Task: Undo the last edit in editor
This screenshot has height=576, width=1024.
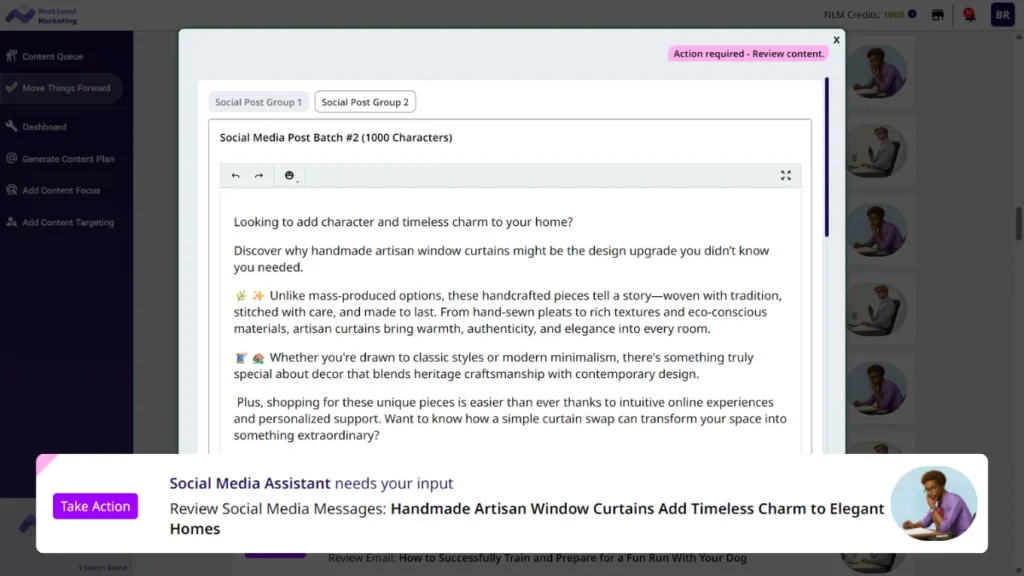Action: coord(236,176)
